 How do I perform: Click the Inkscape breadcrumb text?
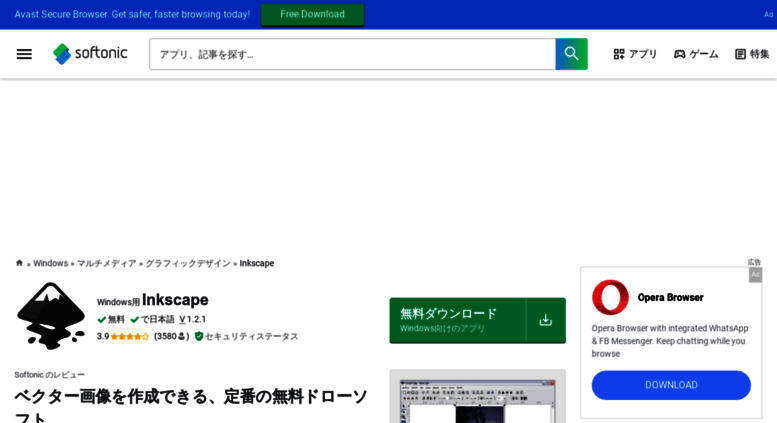(257, 264)
